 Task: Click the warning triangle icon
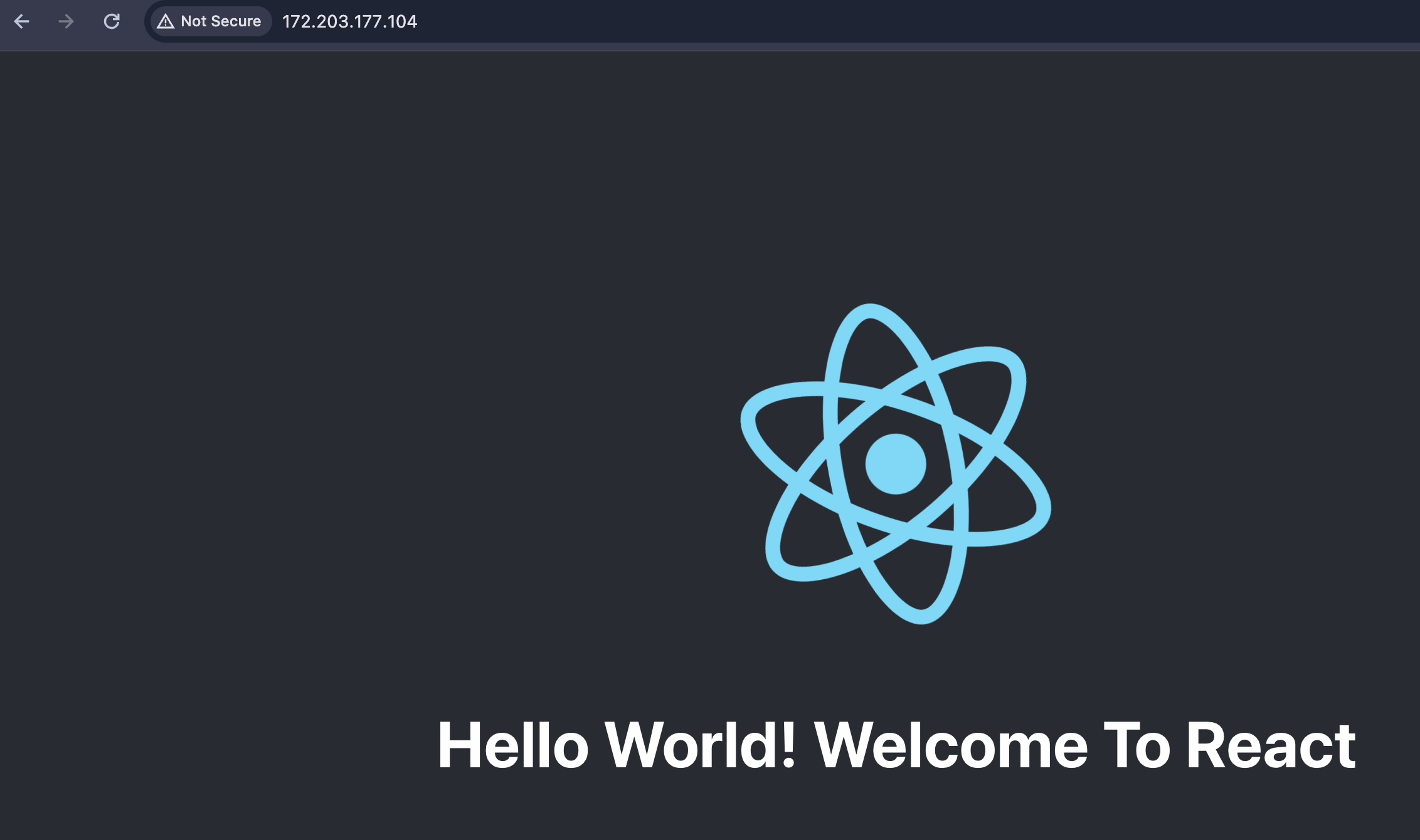(166, 22)
